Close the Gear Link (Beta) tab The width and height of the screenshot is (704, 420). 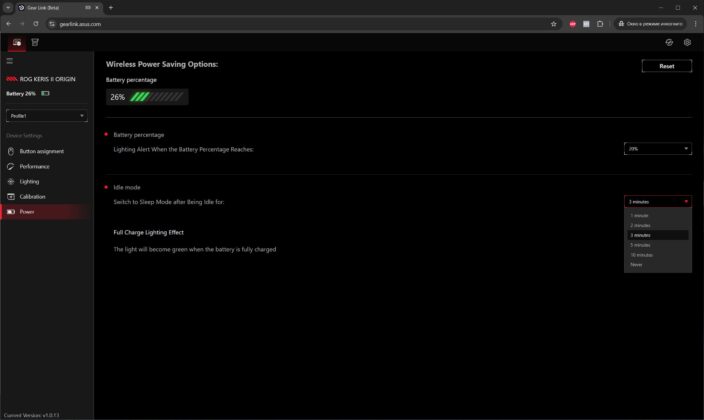tap(97, 8)
